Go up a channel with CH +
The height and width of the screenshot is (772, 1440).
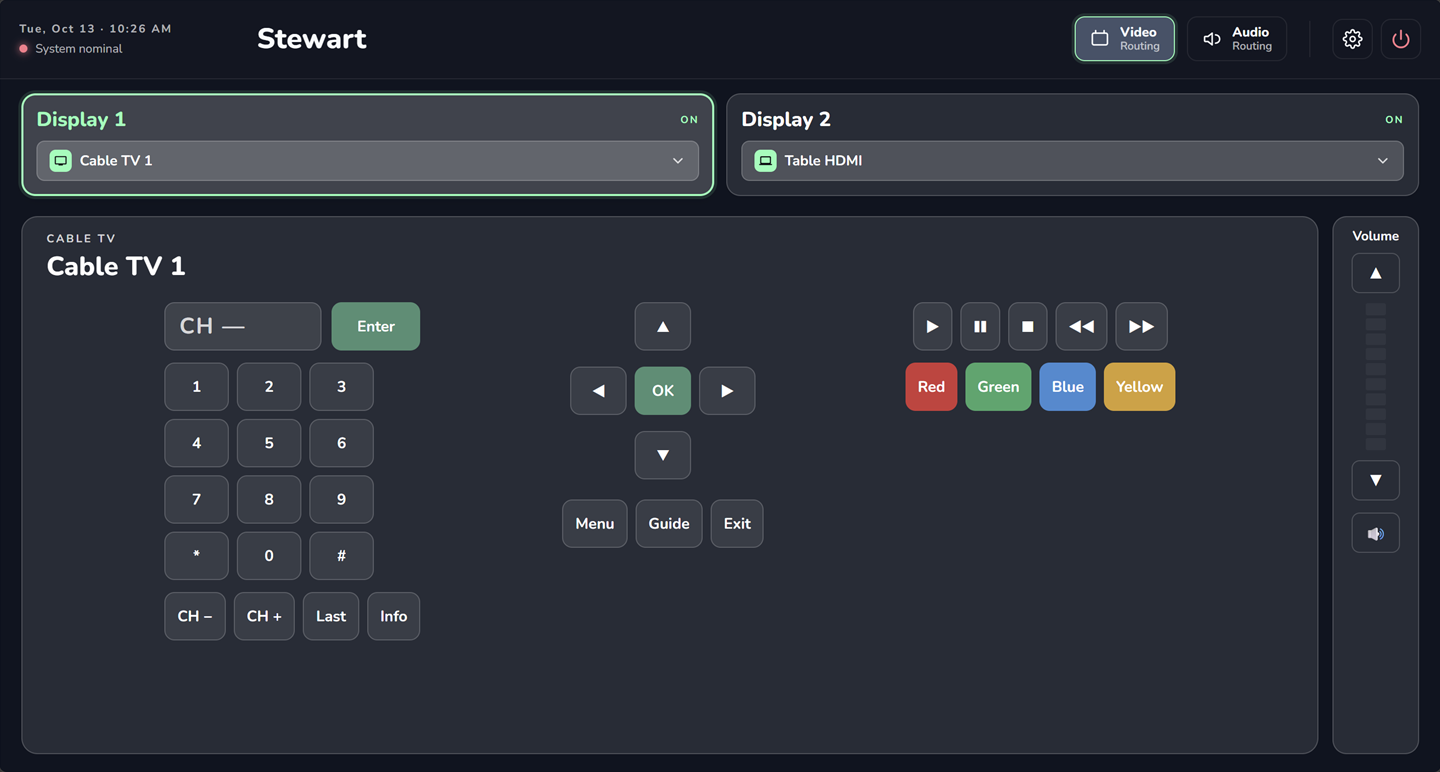264,616
